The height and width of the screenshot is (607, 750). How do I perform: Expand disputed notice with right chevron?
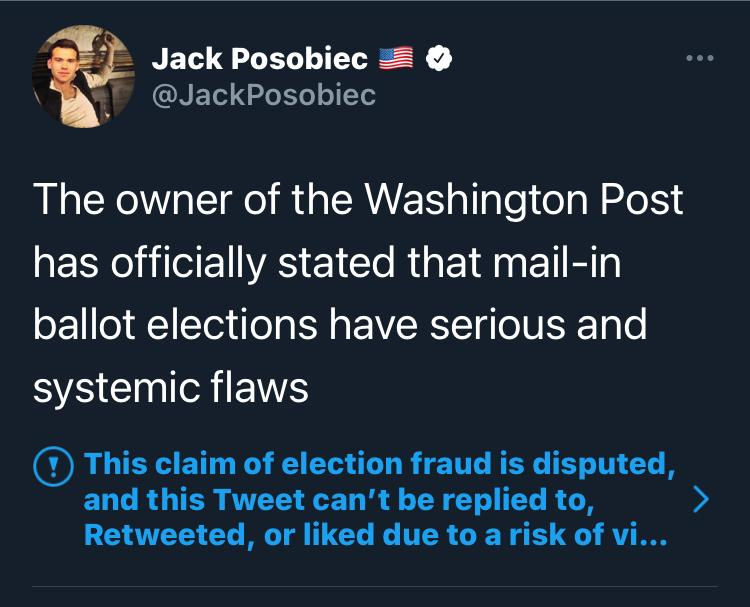701,500
